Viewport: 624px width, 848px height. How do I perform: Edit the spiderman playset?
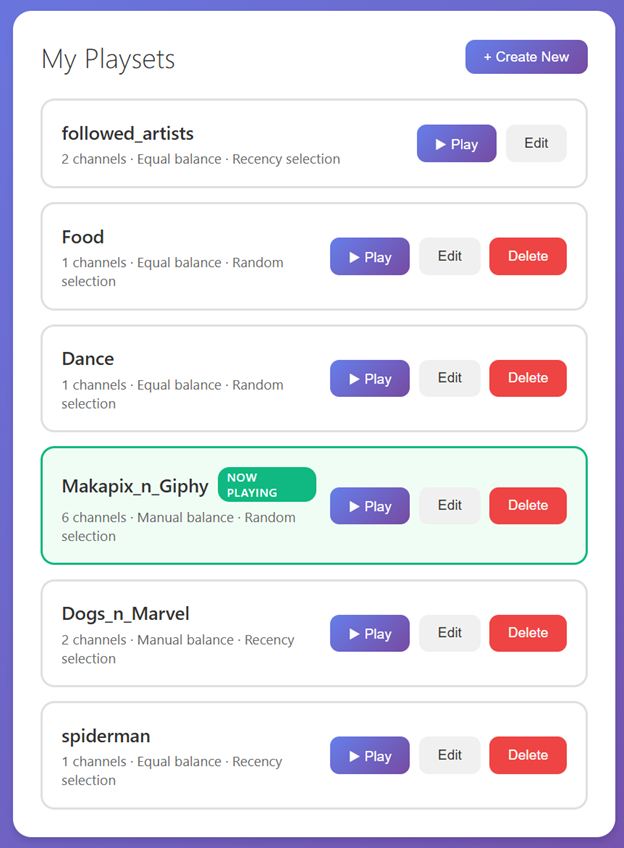pyautogui.click(x=449, y=755)
